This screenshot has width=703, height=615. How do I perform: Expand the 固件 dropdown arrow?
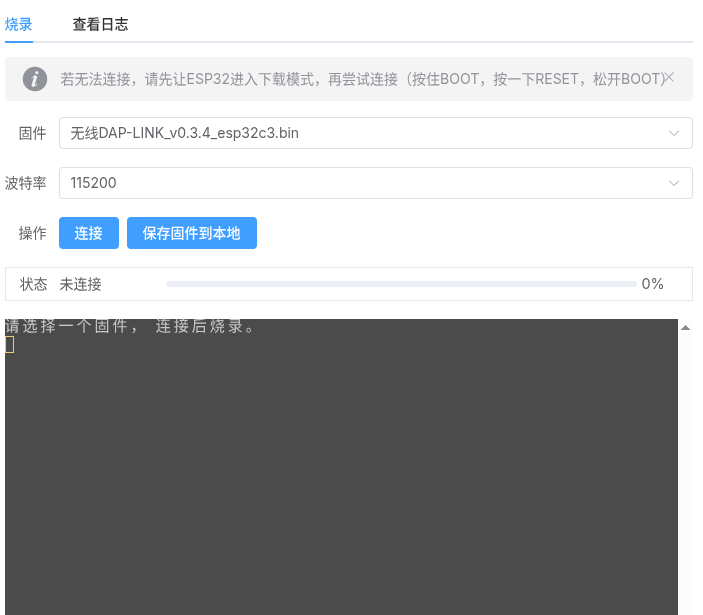[674, 133]
